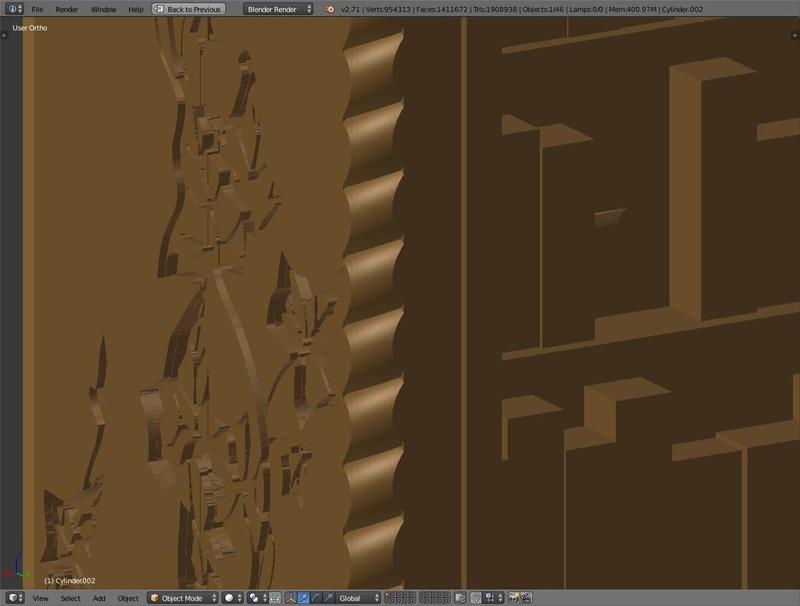Image resolution: width=800 pixels, height=606 pixels.
Task: Enable a layer in the second layer block
Action: pos(421,594)
